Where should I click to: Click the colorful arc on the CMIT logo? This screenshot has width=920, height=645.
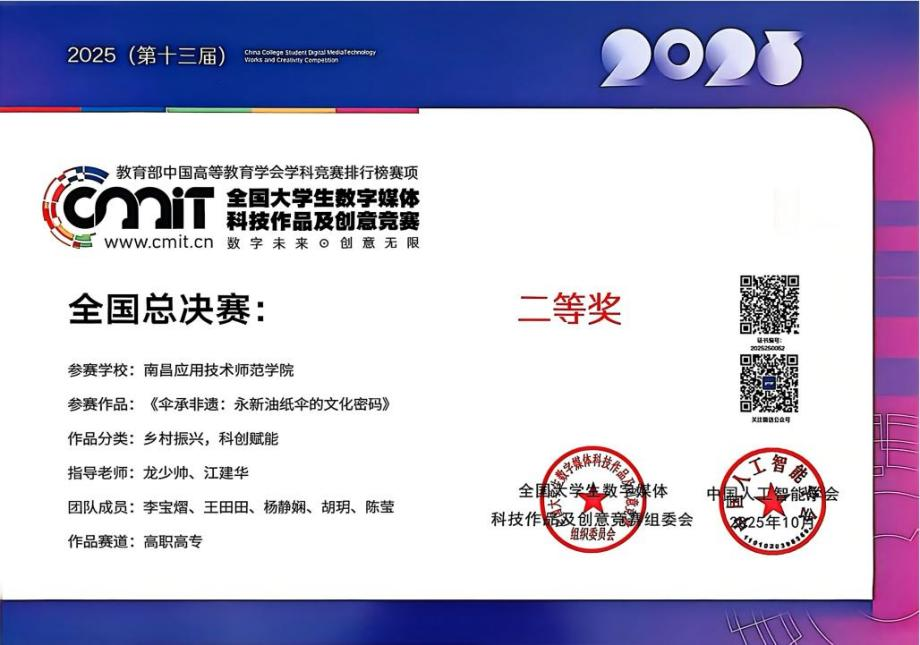click(60, 200)
